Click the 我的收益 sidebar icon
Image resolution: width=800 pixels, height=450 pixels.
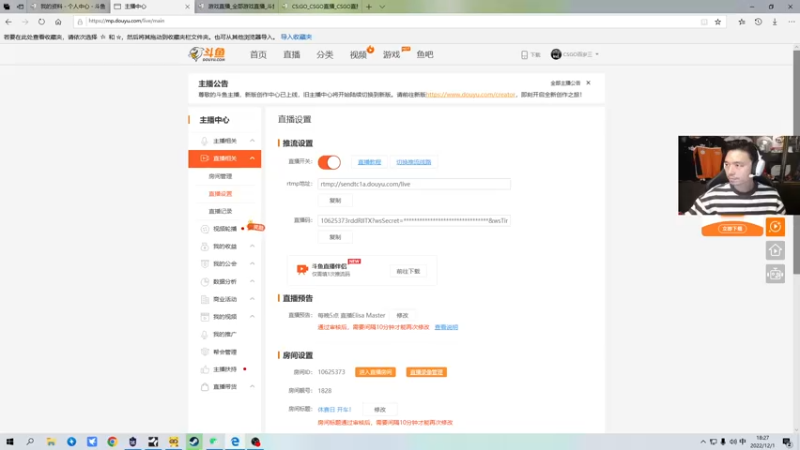pyautogui.click(x=205, y=246)
